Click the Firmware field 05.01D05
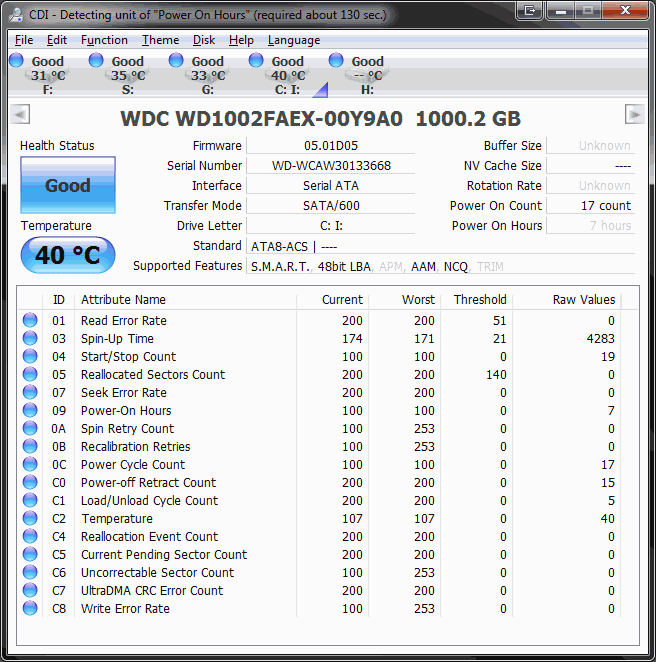 click(331, 146)
